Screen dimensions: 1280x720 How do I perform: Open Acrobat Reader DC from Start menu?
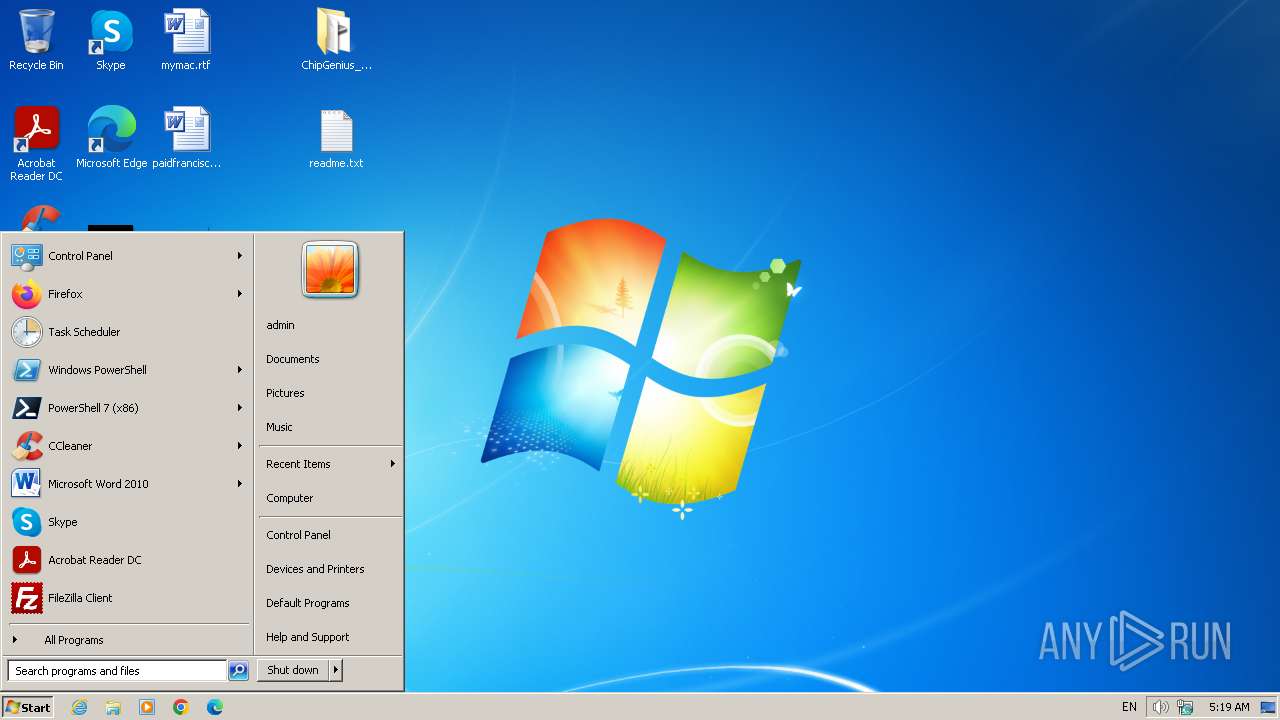[x=127, y=560]
